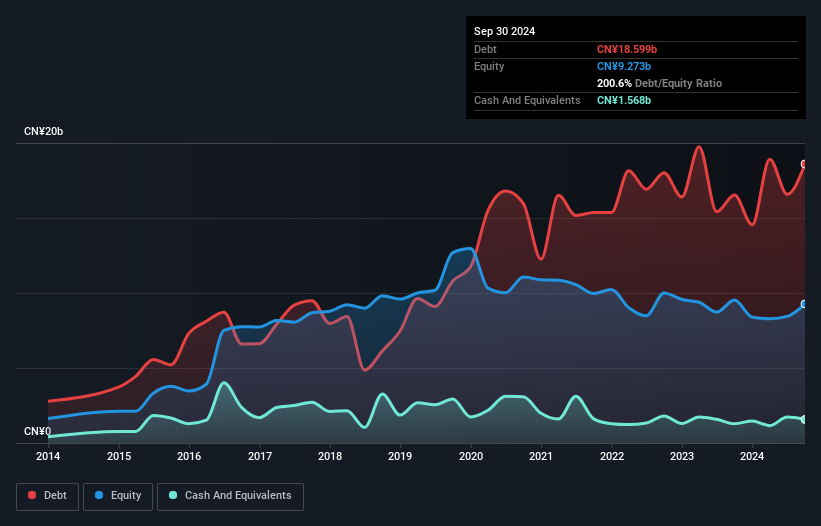Select the Cash endpoint marker on chart

point(804,419)
